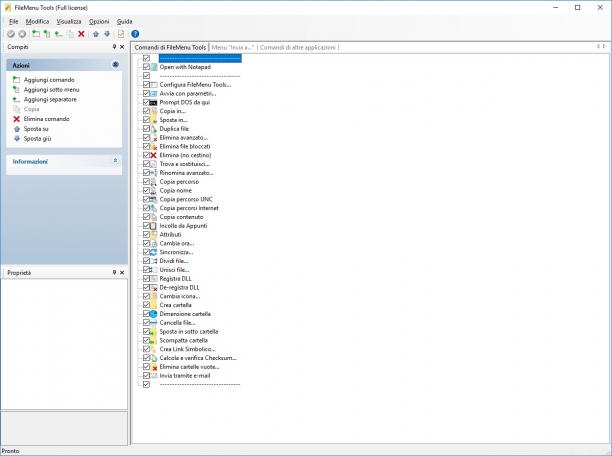The height and width of the screenshot is (456, 612).
Task: Click the Copia percorsi Internet icon
Action: (154, 208)
